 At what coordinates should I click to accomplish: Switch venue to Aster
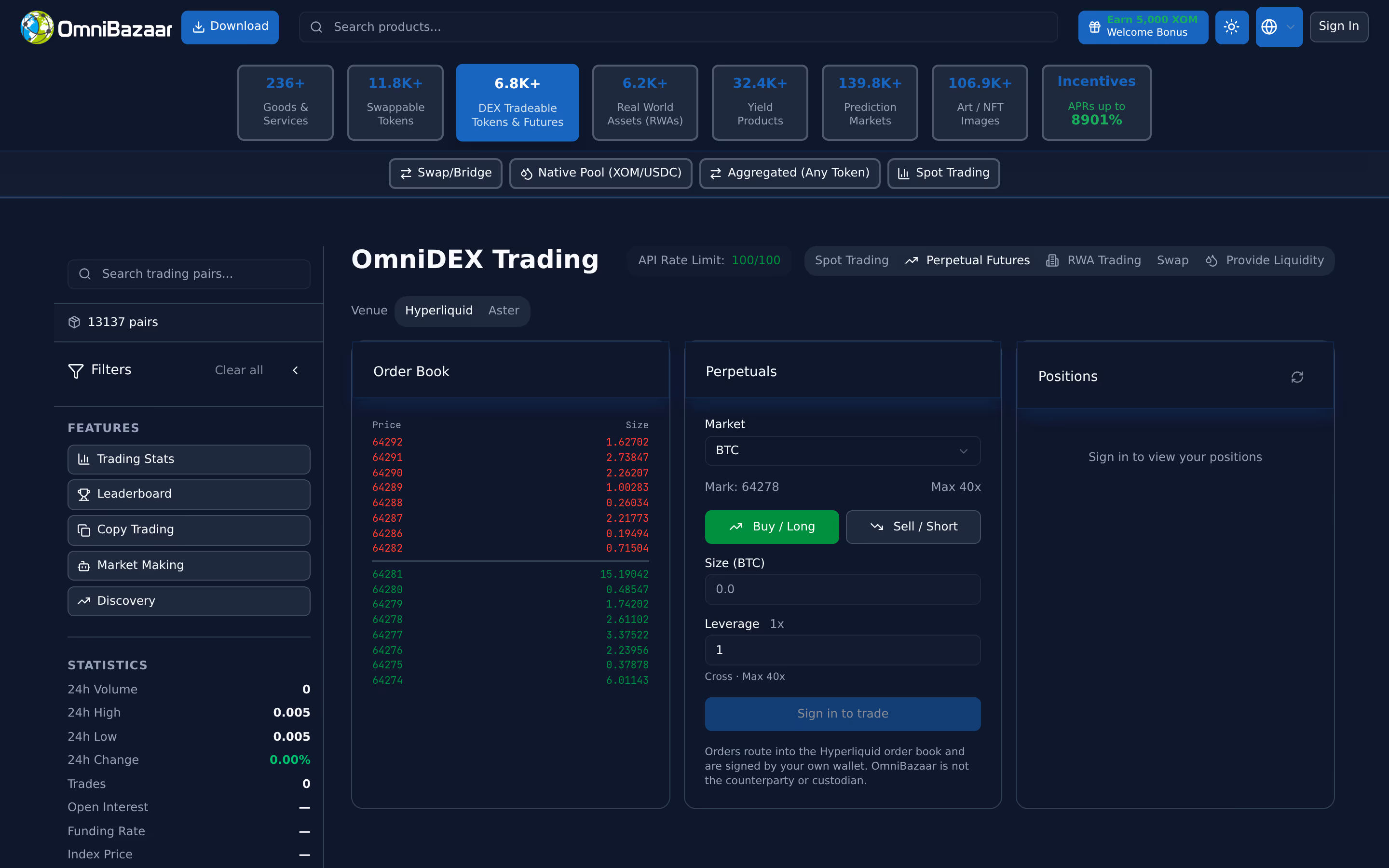pyautogui.click(x=504, y=311)
